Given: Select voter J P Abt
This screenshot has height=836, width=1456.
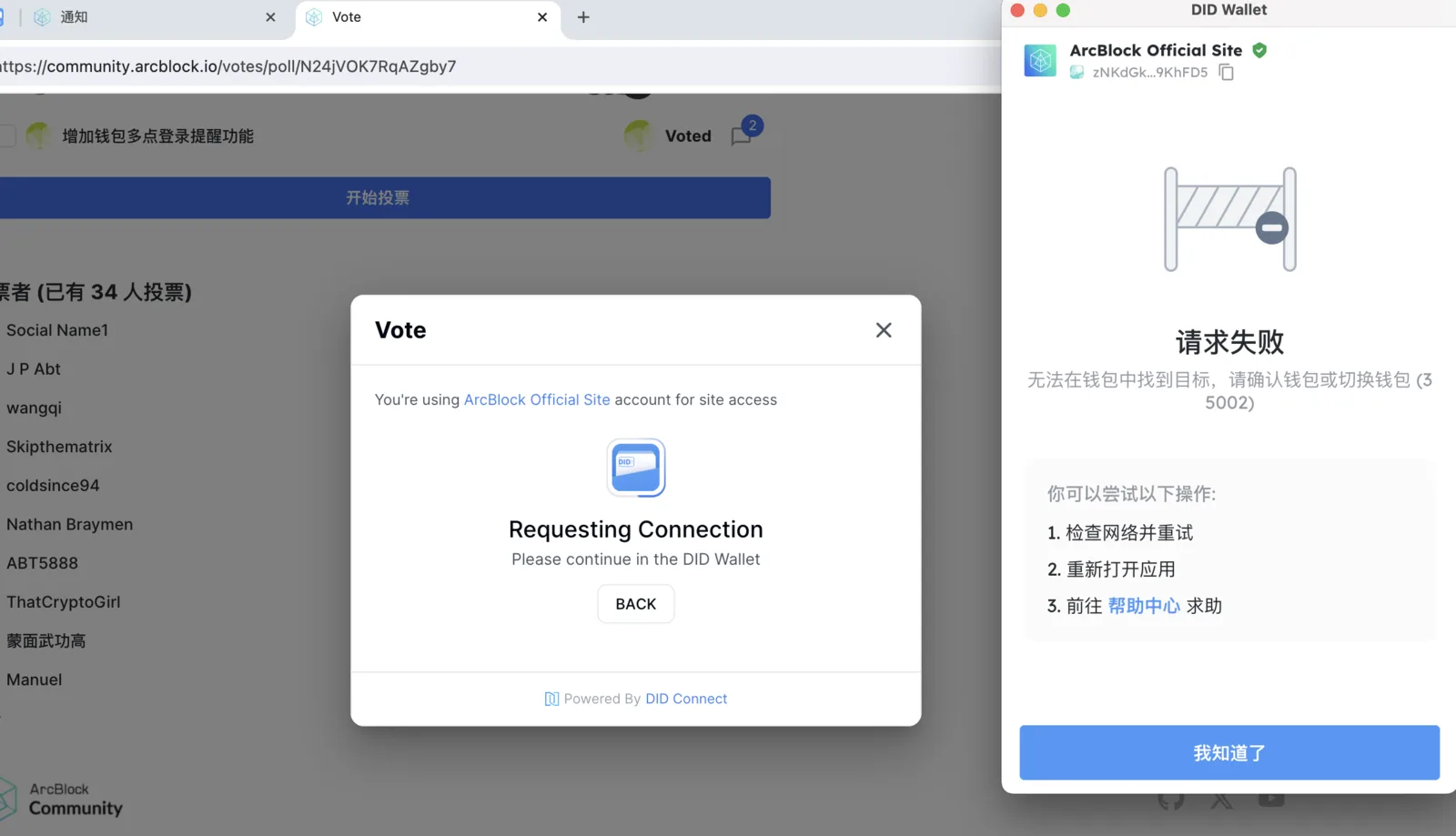Looking at the screenshot, I should [x=34, y=369].
